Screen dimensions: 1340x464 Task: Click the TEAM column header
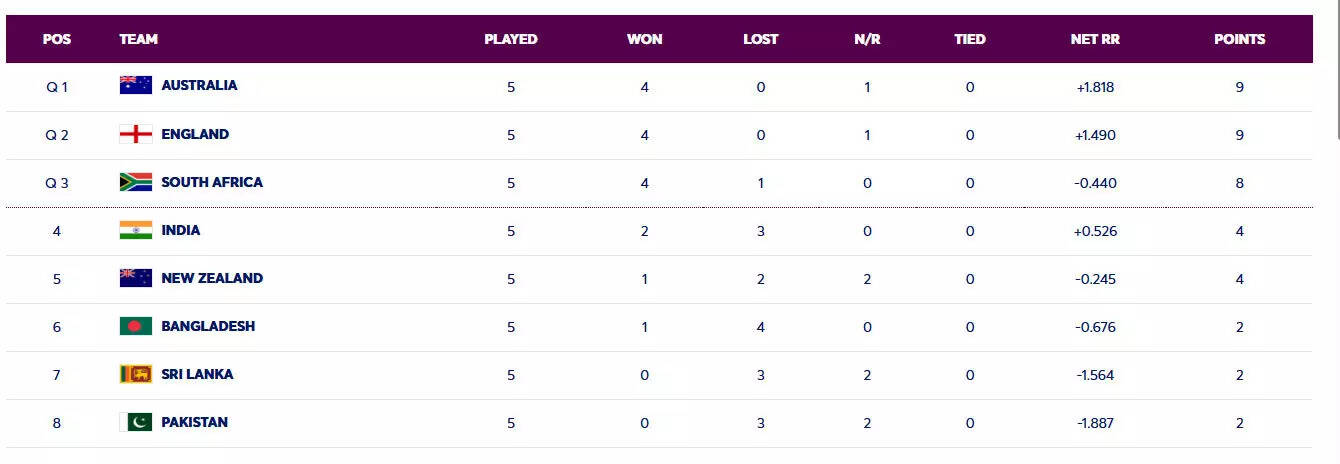click(138, 39)
